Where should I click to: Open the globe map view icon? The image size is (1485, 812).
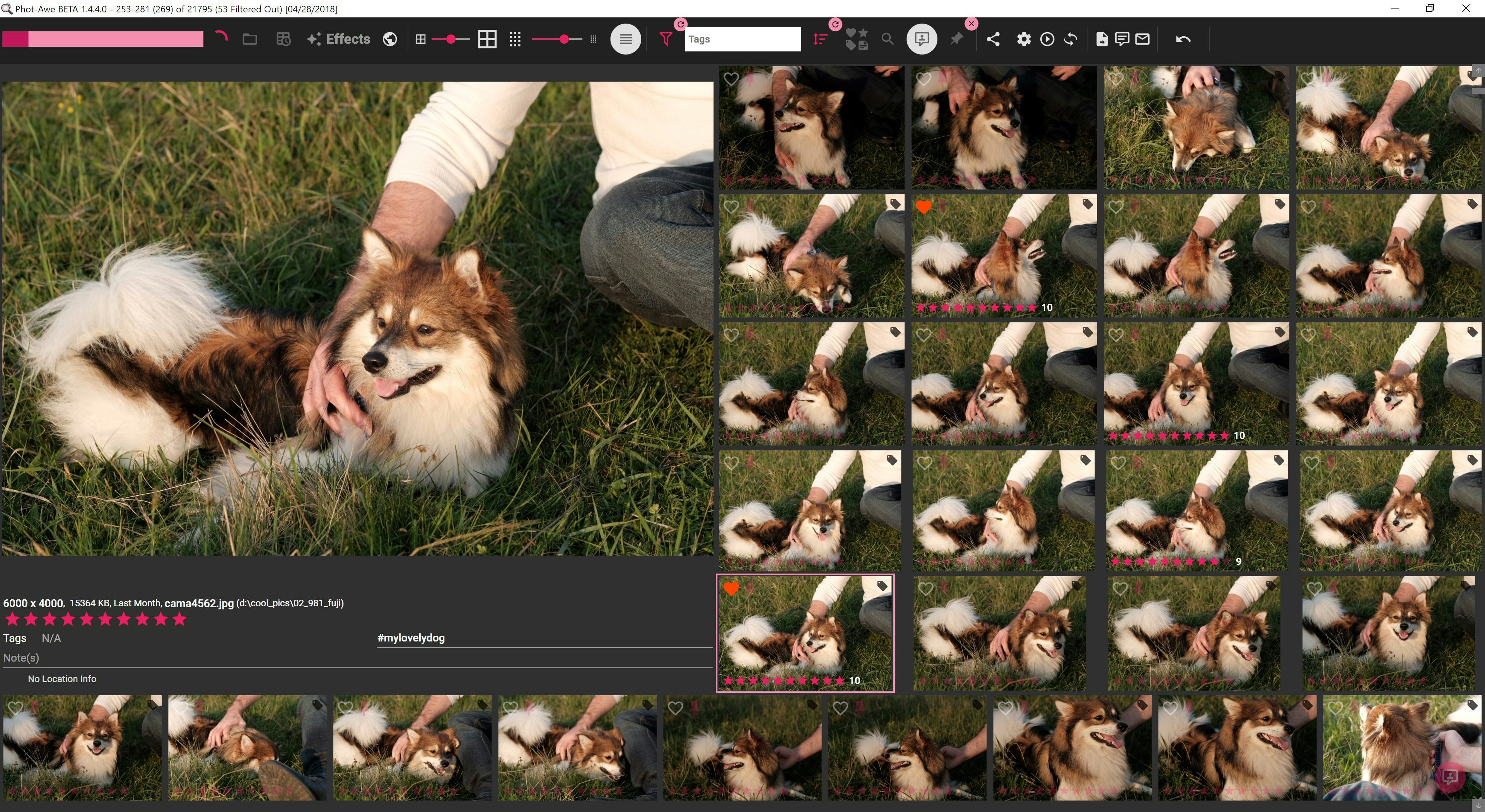[390, 39]
